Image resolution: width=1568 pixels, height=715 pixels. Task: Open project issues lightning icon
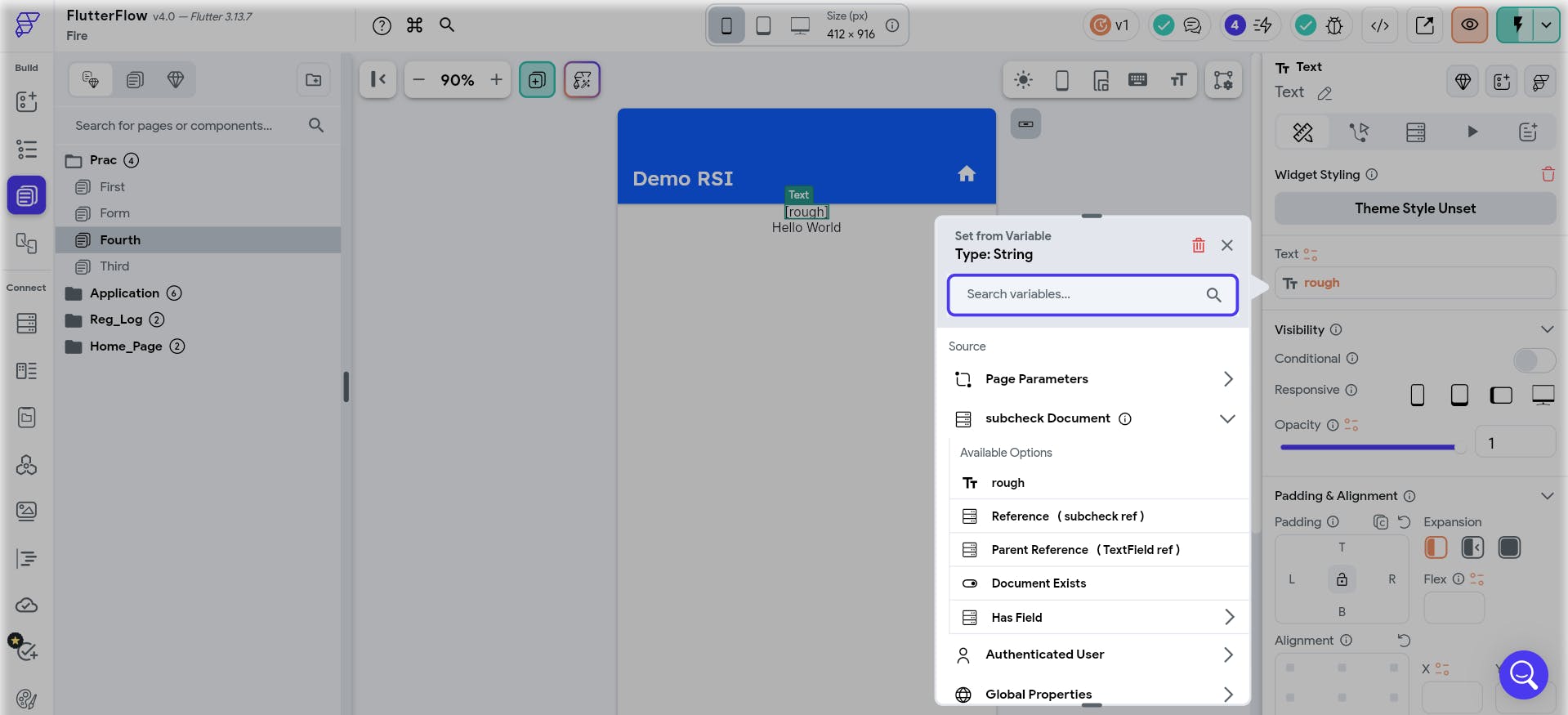point(1263,25)
